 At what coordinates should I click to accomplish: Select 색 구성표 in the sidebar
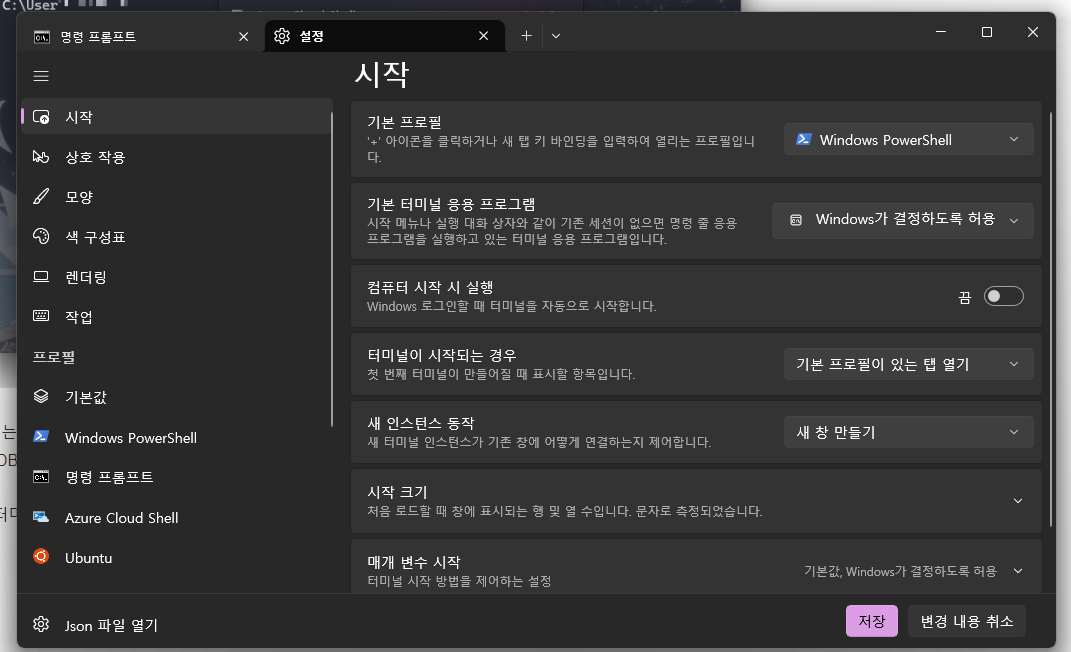click(177, 237)
